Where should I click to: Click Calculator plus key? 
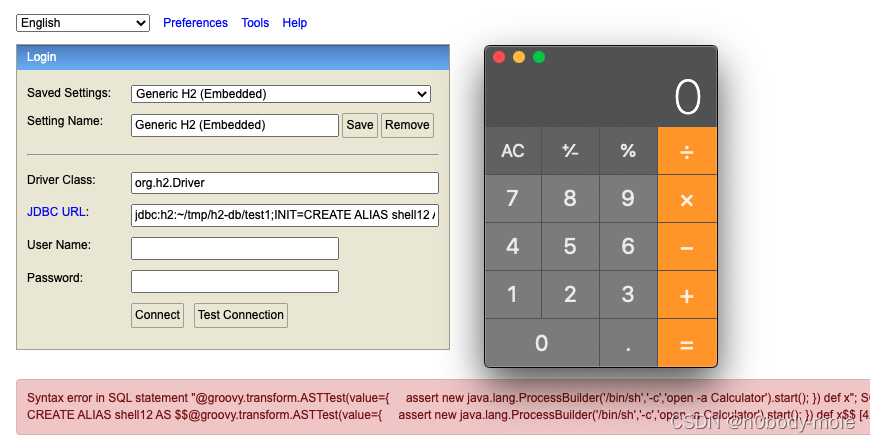coord(687,295)
